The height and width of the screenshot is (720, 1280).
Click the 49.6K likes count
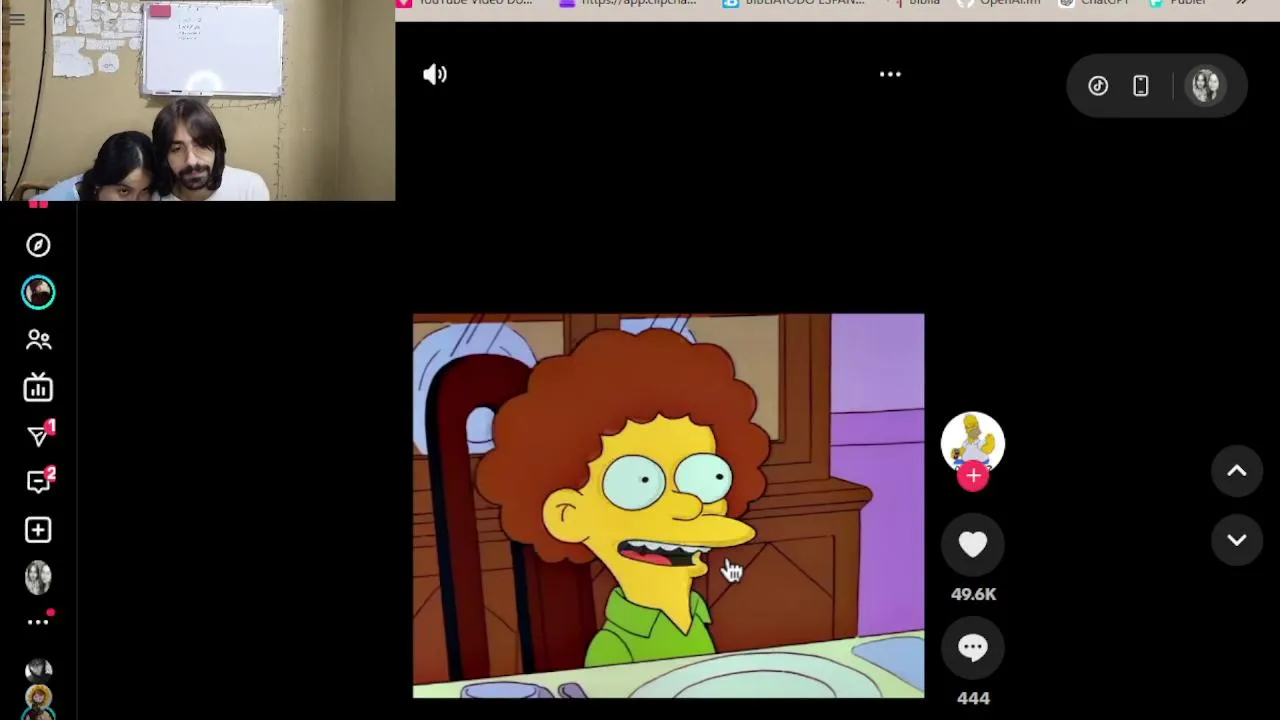tap(973, 594)
